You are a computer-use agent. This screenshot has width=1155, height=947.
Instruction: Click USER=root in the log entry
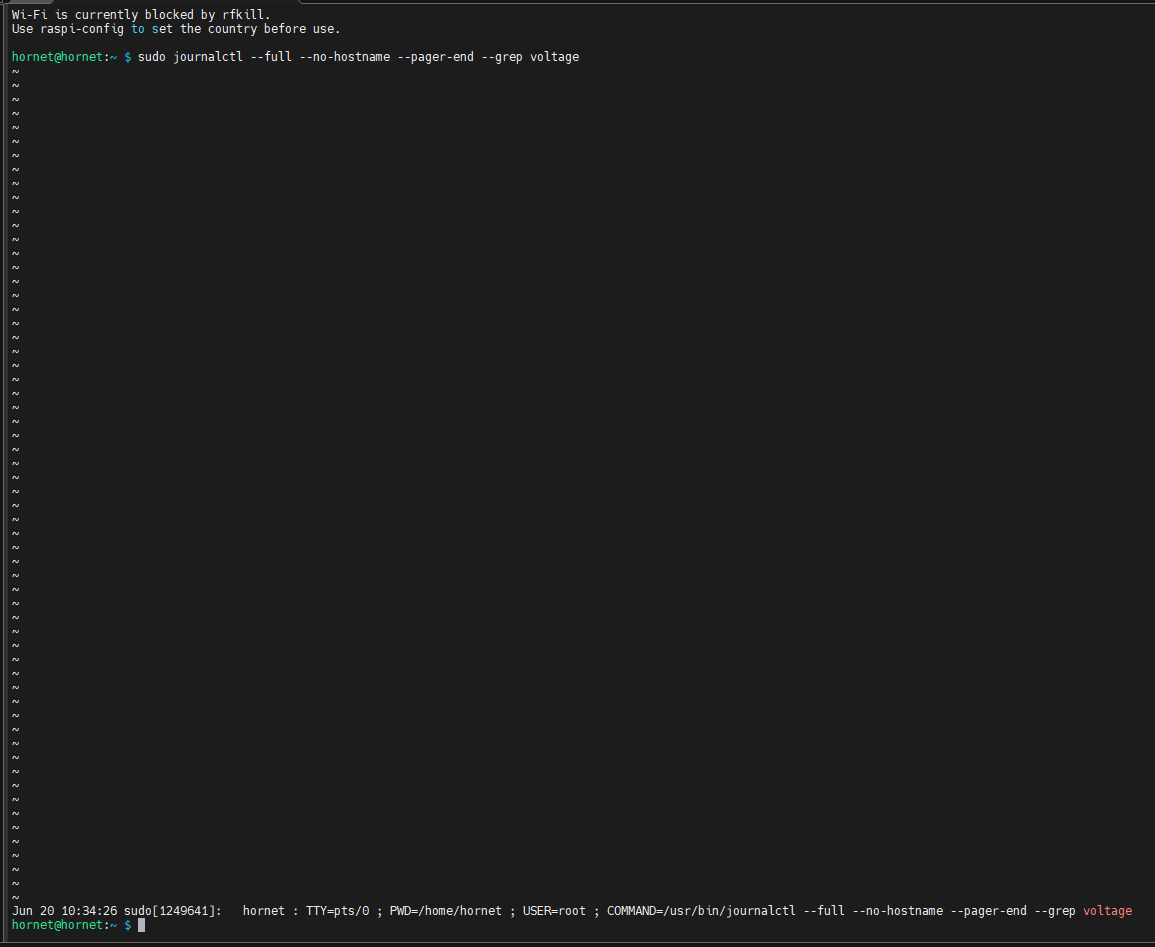point(555,911)
